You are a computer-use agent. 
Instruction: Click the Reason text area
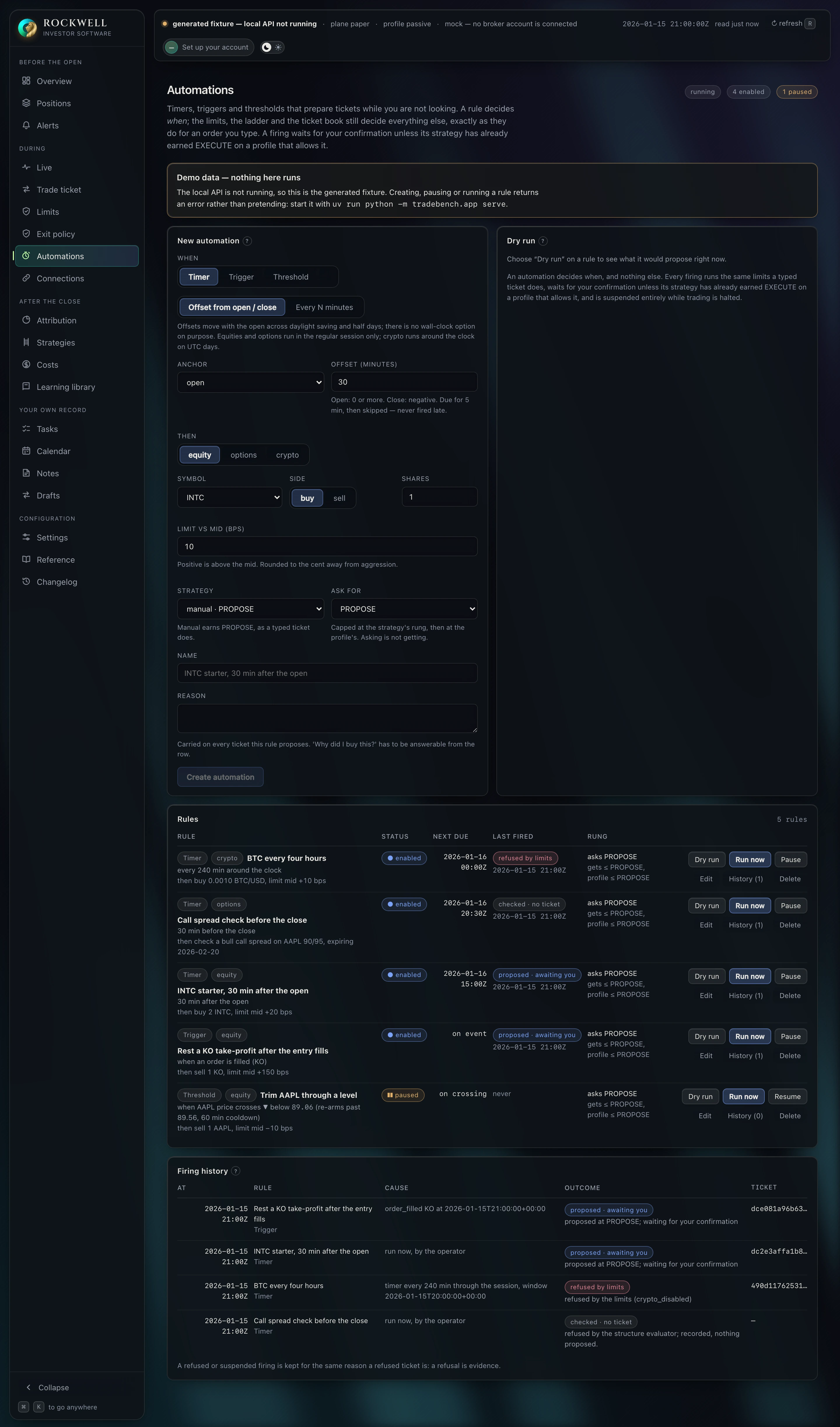(x=327, y=718)
